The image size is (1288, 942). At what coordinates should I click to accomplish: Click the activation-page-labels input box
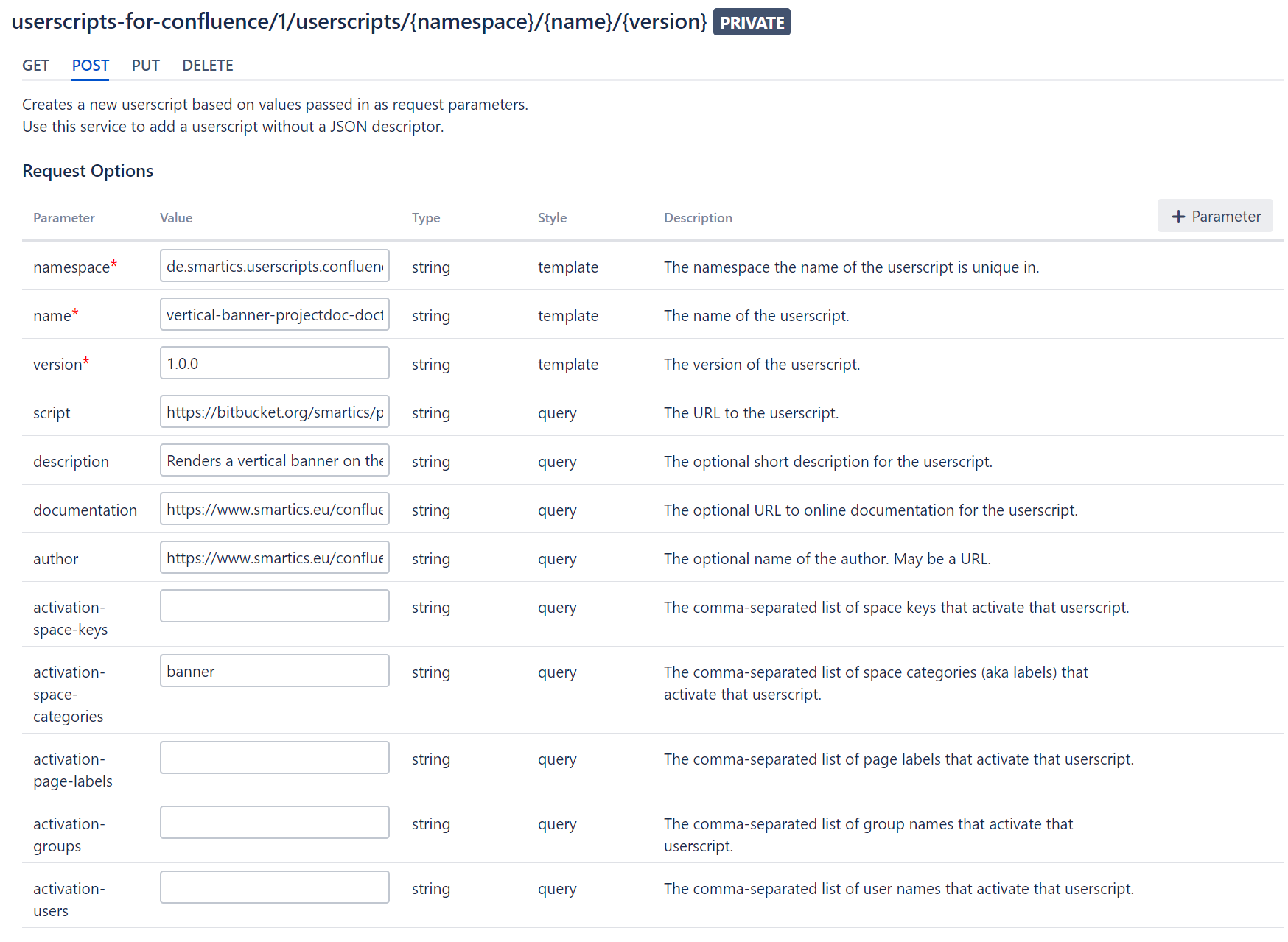click(274, 757)
